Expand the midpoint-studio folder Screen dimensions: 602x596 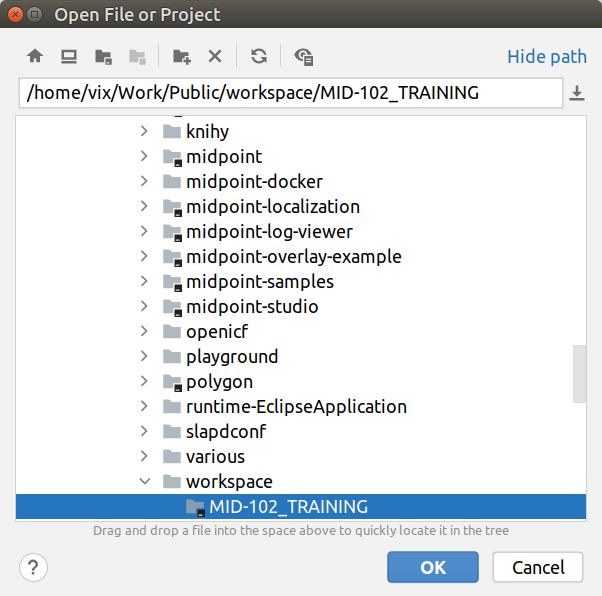click(144, 306)
